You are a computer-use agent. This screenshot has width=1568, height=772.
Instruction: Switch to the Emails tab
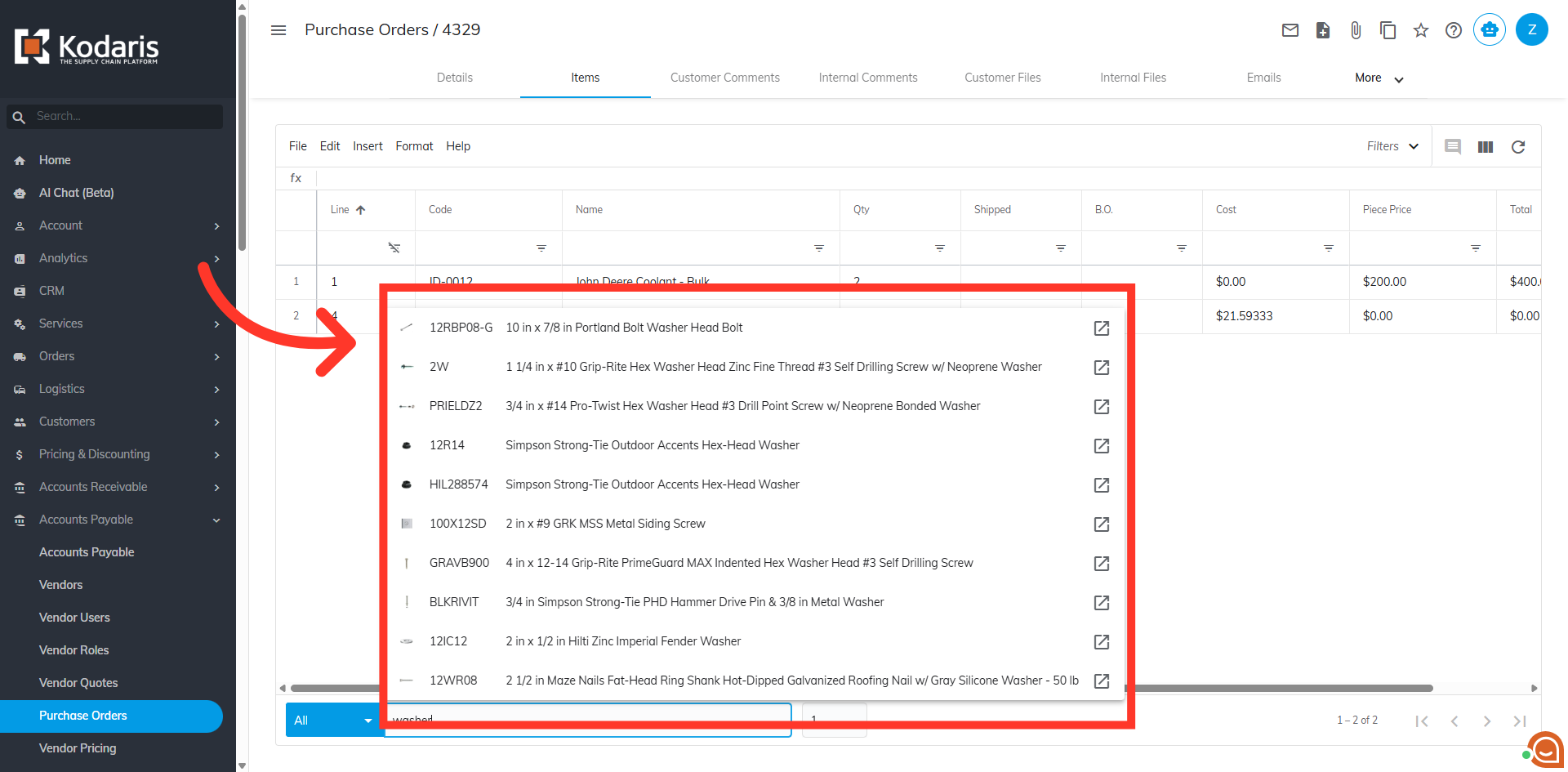click(x=1264, y=78)
